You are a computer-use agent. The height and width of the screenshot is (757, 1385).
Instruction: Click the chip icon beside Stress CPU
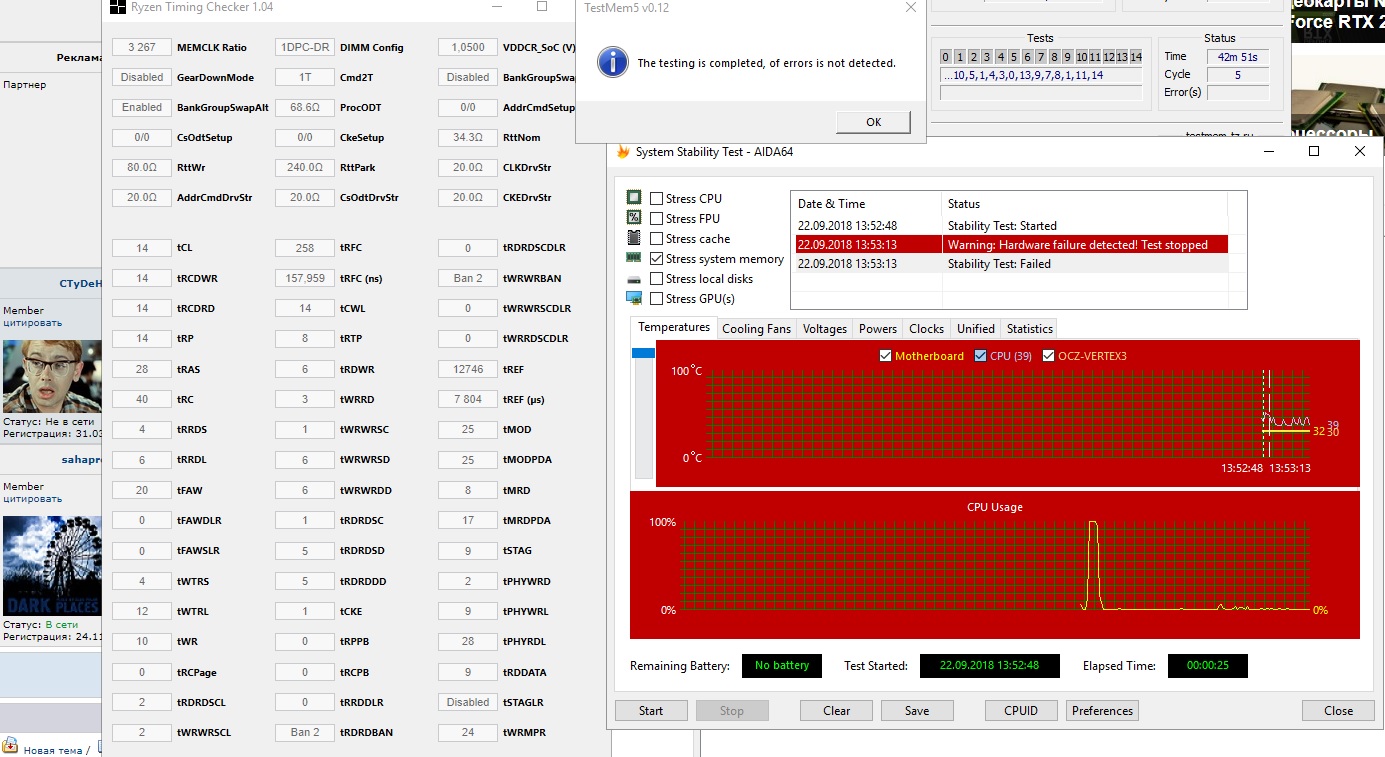(x=633, y=198)
